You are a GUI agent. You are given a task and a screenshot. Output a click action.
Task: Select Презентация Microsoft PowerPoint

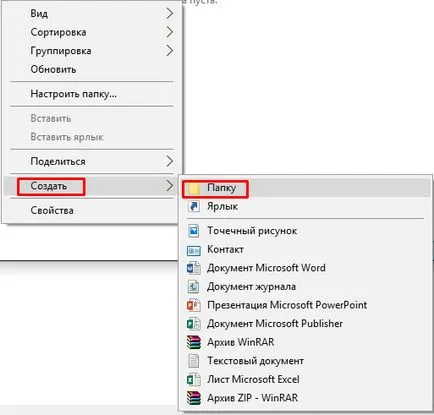[306, 305]
